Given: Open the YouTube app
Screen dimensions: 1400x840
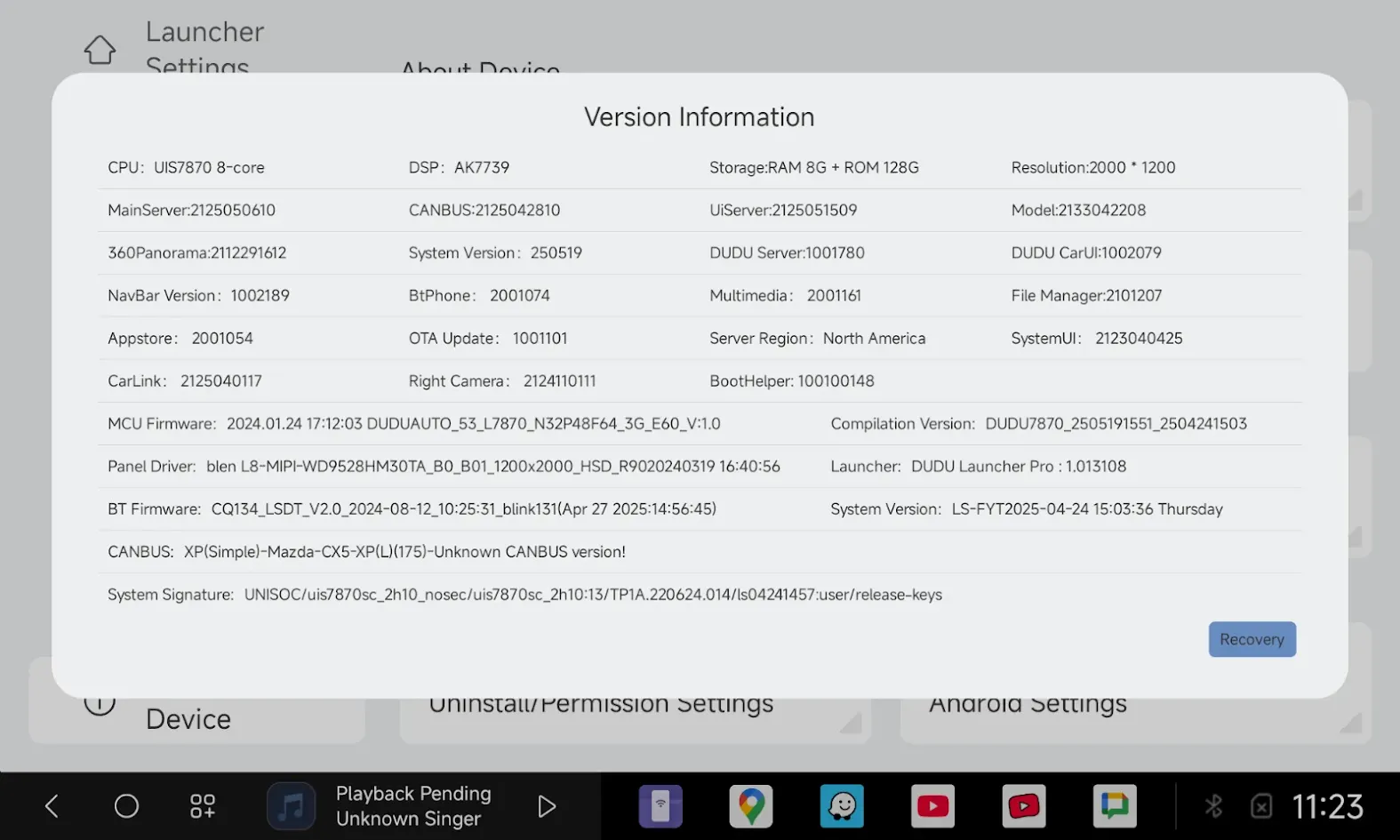Looking at the screenshot, I should pos(932,806).
